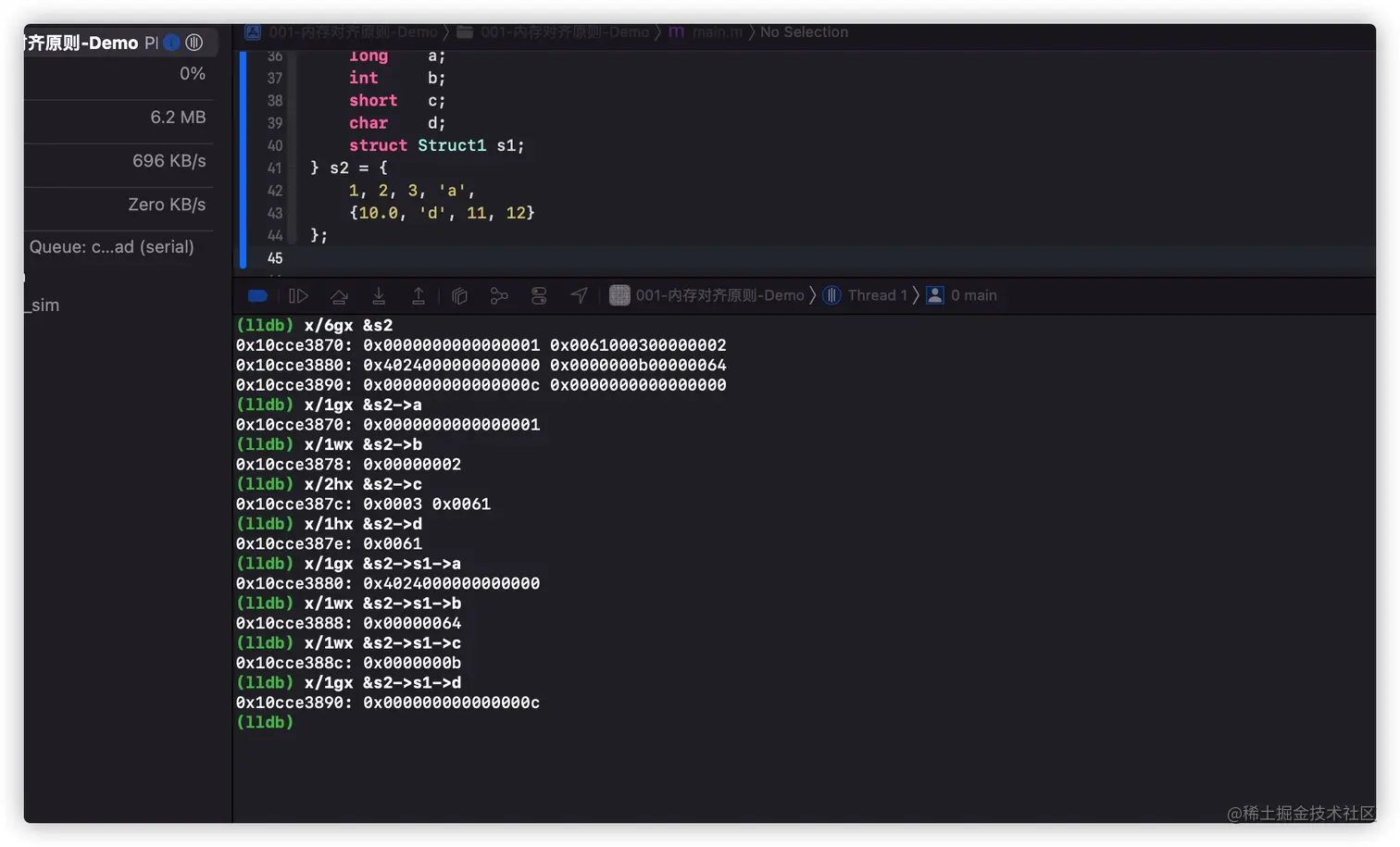This screenshot has height=847, width=1400.
Task: Open the Environment Overrides icon
Action: [539, 296]
